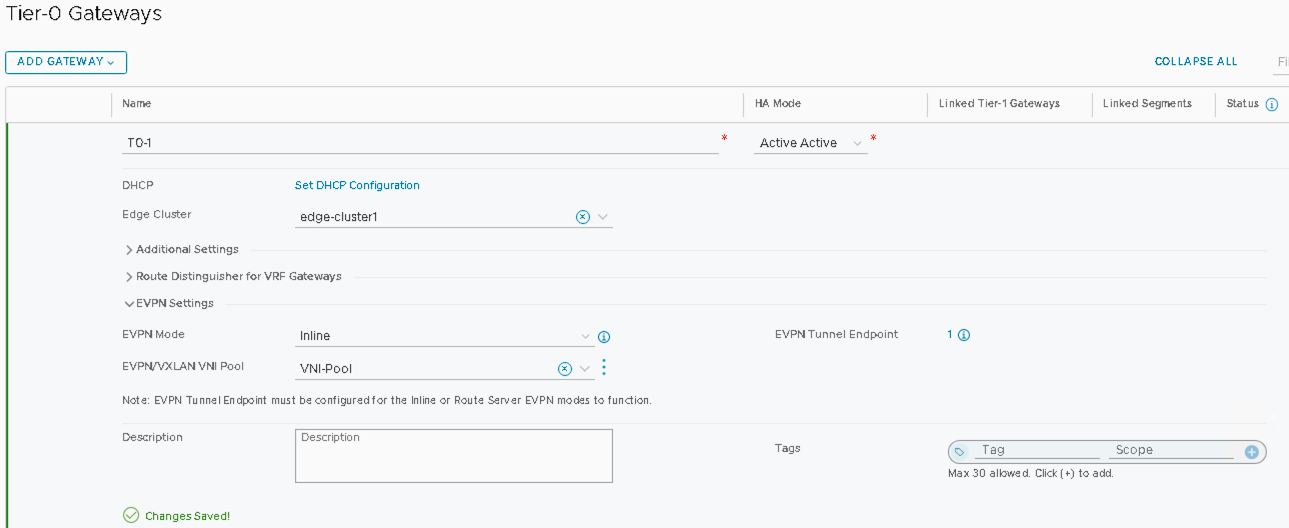
Task: Click the EVPN Tunnel Endpoint info icon
Action: (x=964, y=335)
